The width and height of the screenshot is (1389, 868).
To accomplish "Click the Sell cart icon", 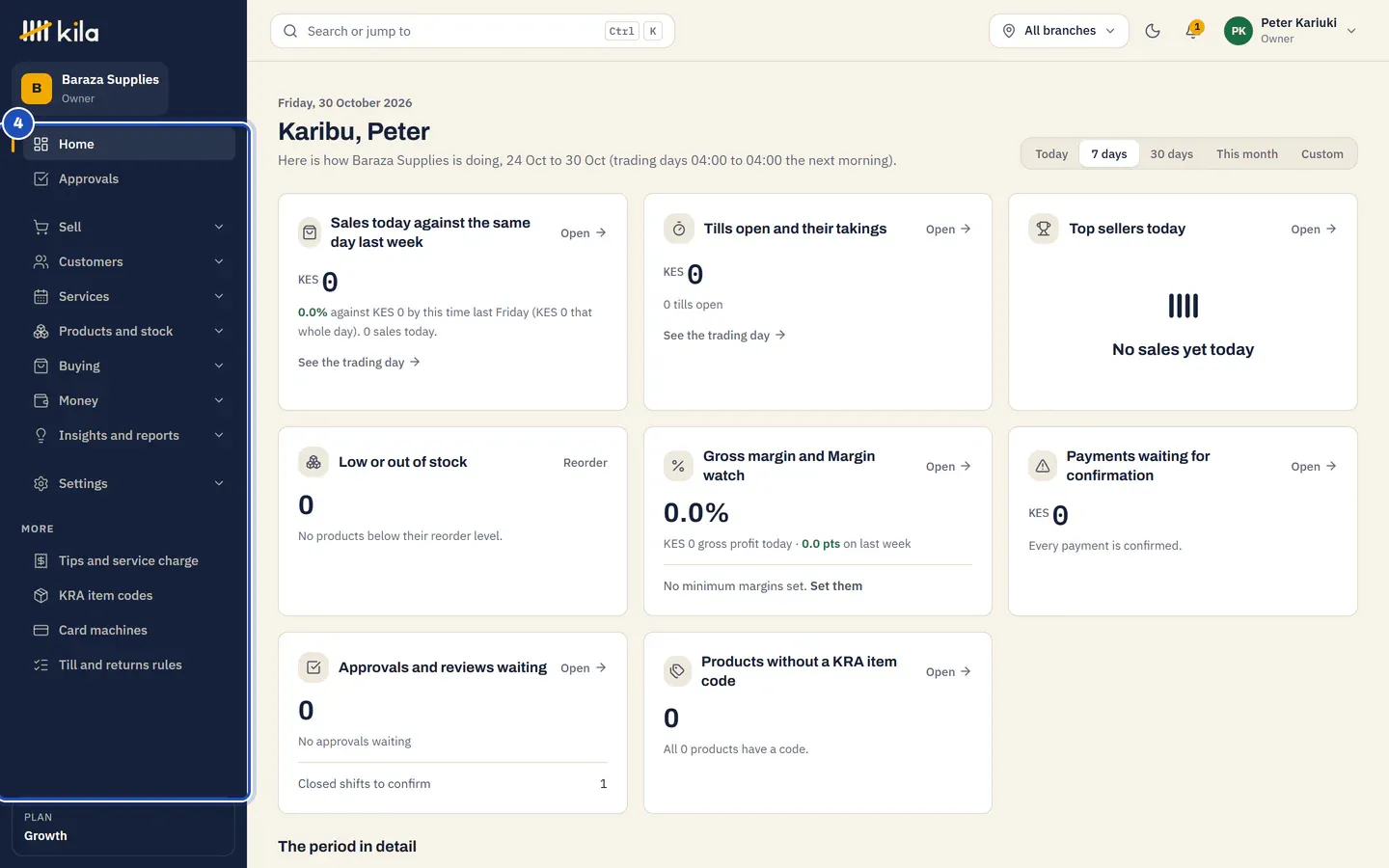I will coord(41,227).
